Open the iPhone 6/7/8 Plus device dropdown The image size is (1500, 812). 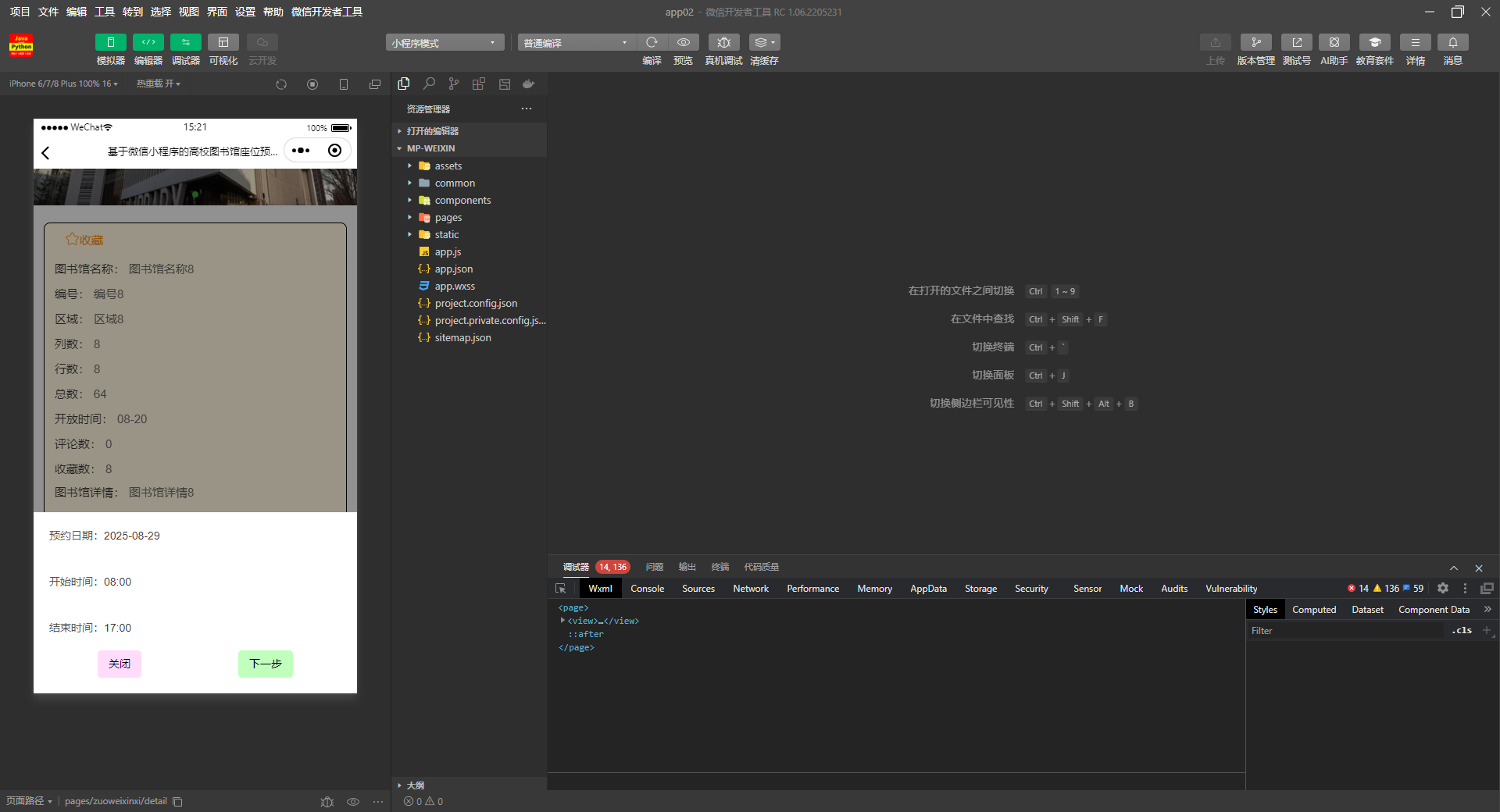(x=63, y=84)
